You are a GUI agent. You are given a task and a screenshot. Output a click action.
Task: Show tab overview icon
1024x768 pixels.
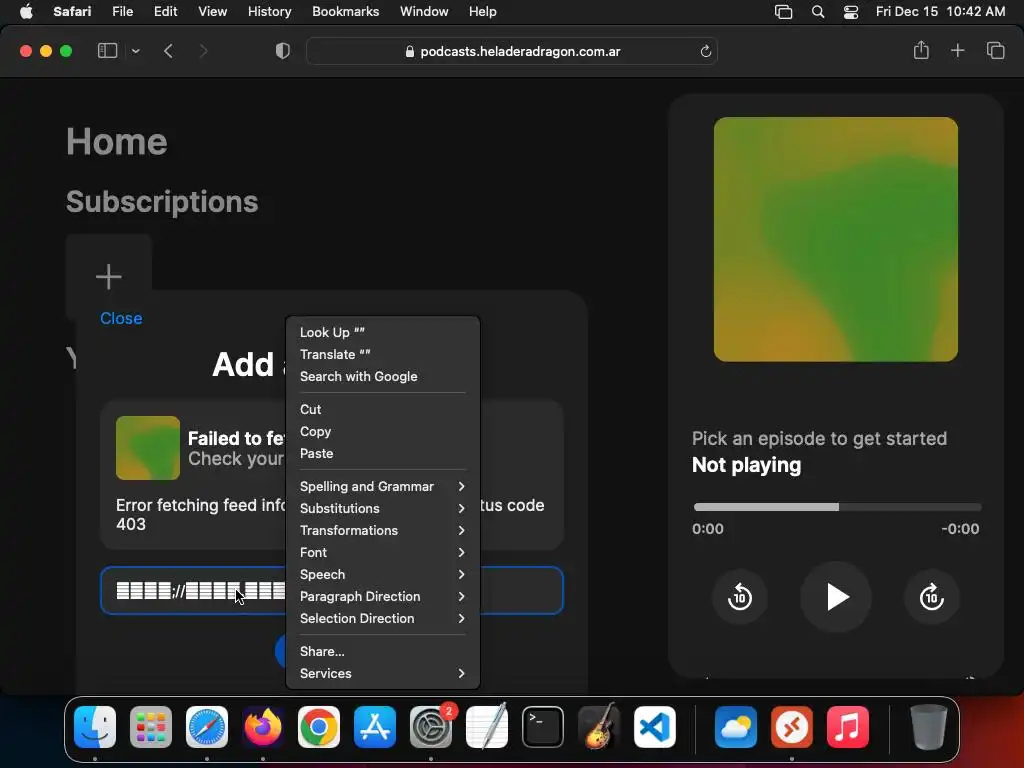(x=995, y=50)
